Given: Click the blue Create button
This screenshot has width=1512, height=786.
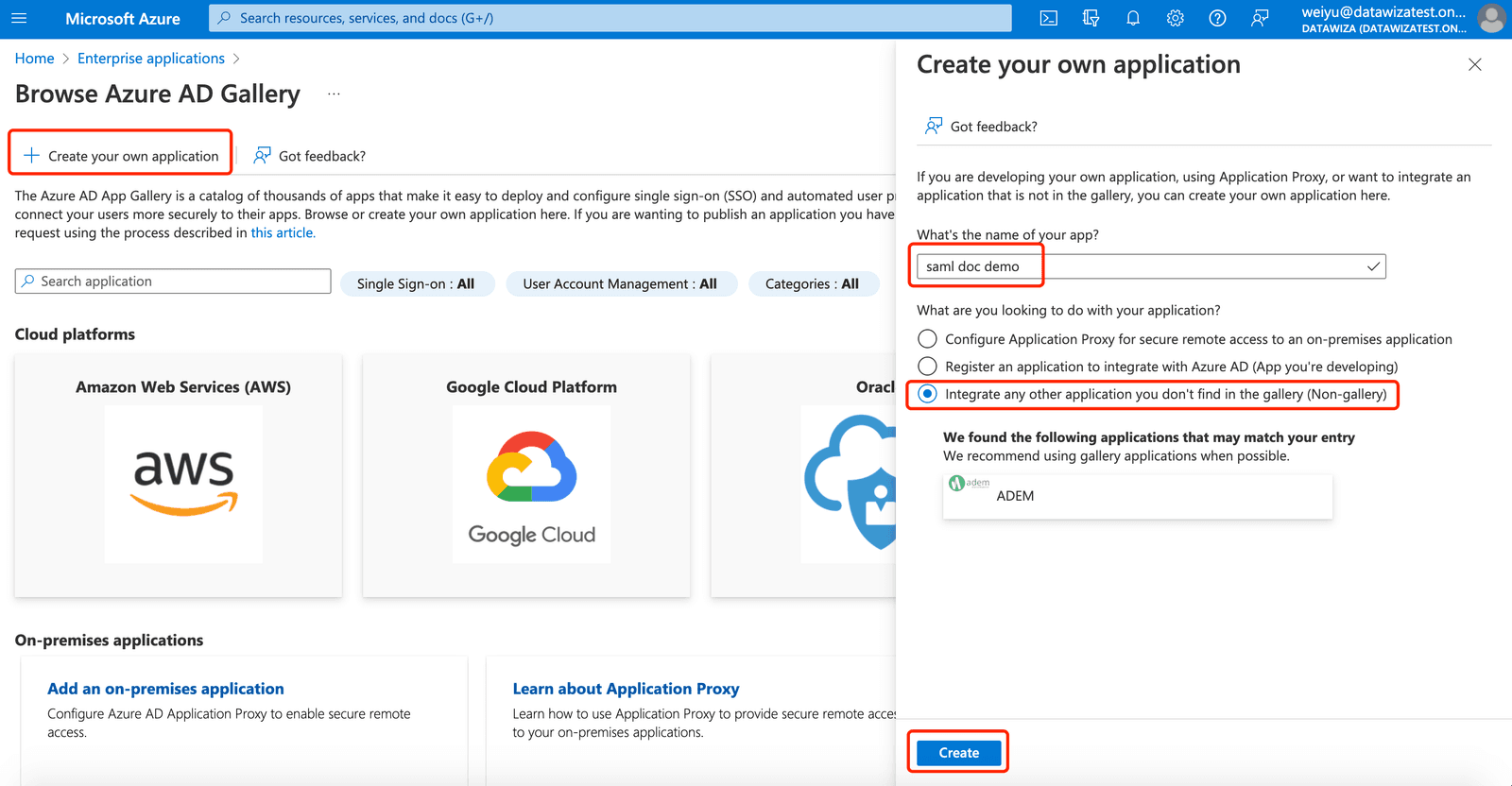Looking at the screenshot, I should (x=958, y=753).
